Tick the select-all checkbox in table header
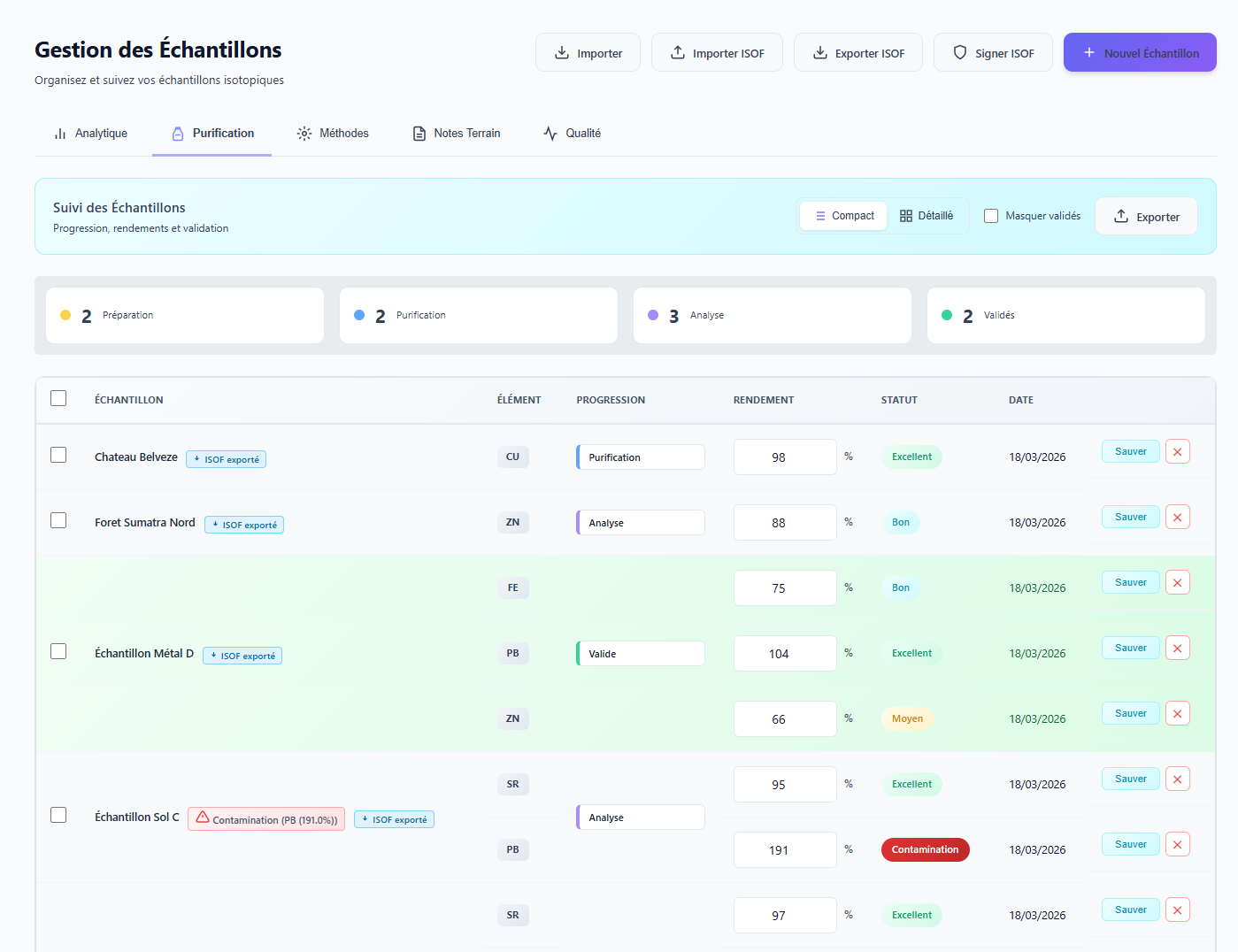The height and width of the screenshot is (952, 1238). [x=58, y=398]
